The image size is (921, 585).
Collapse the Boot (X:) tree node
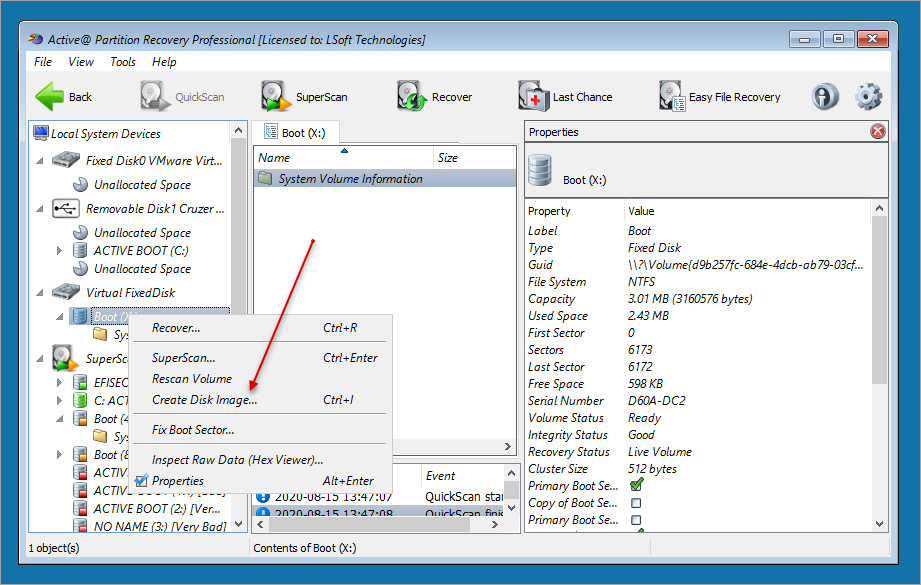click(59, 317)
